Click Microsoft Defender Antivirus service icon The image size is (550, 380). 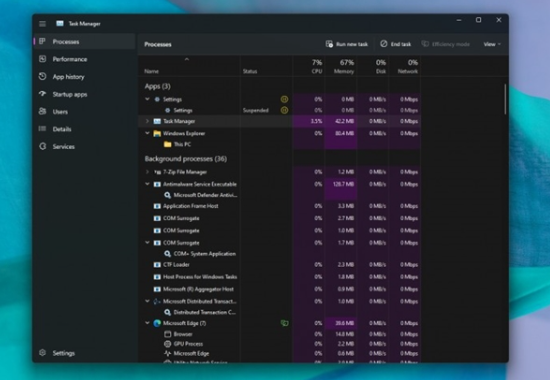coord(168,195)
